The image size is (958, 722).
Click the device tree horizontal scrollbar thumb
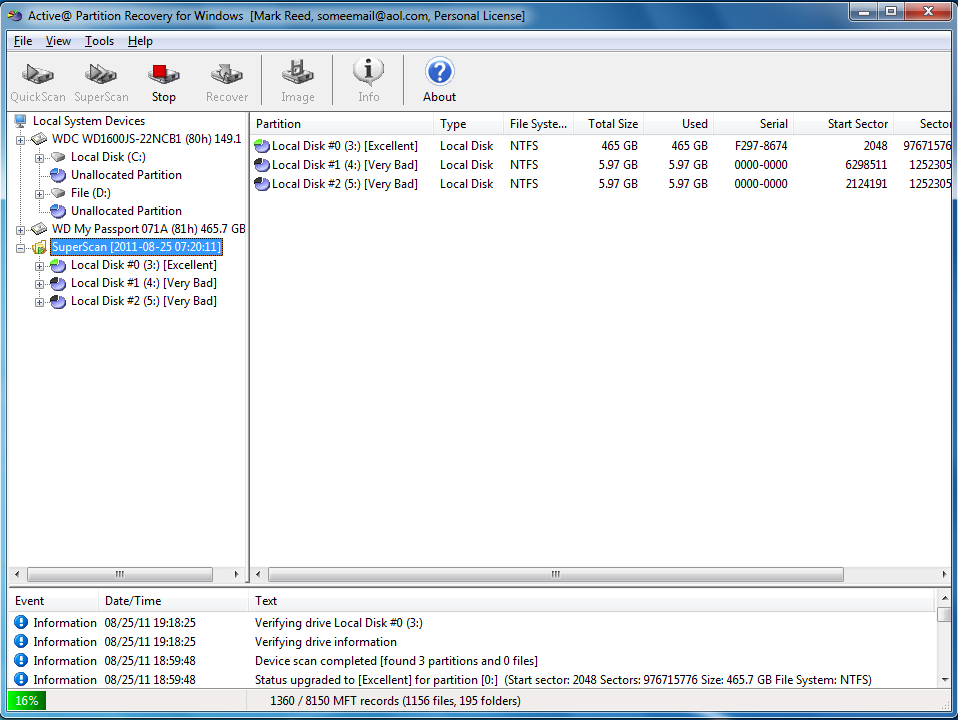tap(120, 574)
